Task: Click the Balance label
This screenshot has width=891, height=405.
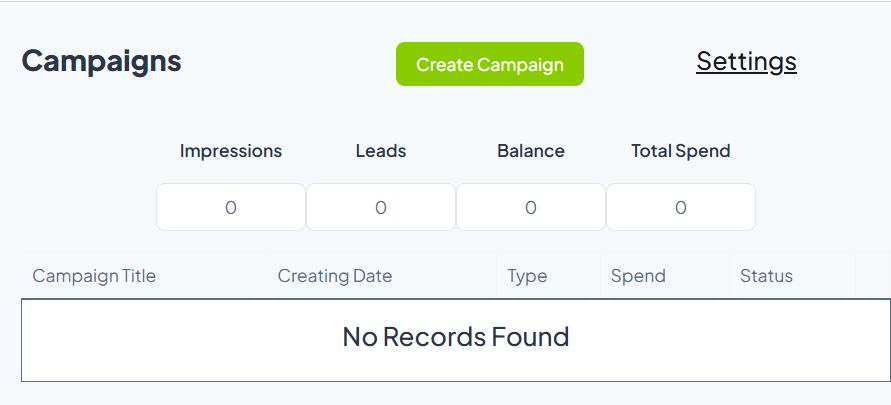Action: tap(531, 151)
